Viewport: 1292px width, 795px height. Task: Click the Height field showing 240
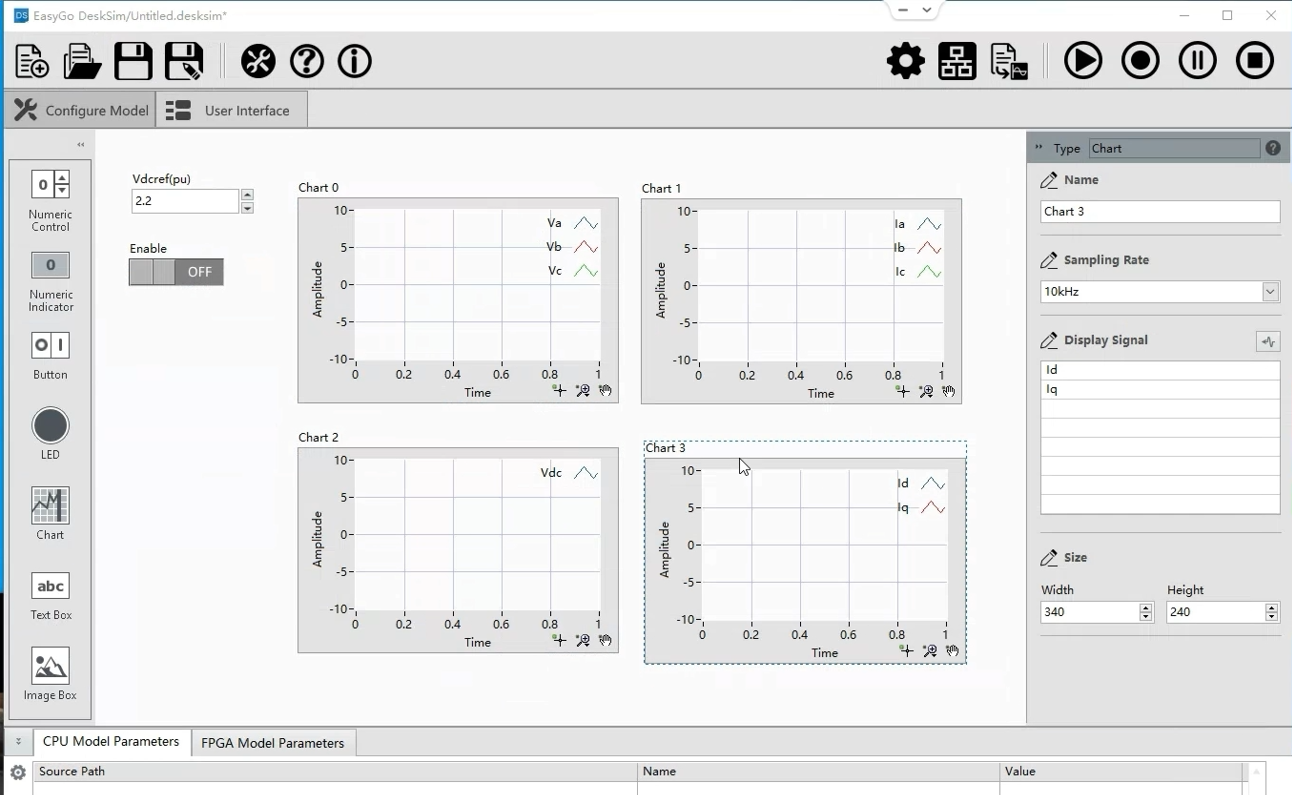[1215, 612]
